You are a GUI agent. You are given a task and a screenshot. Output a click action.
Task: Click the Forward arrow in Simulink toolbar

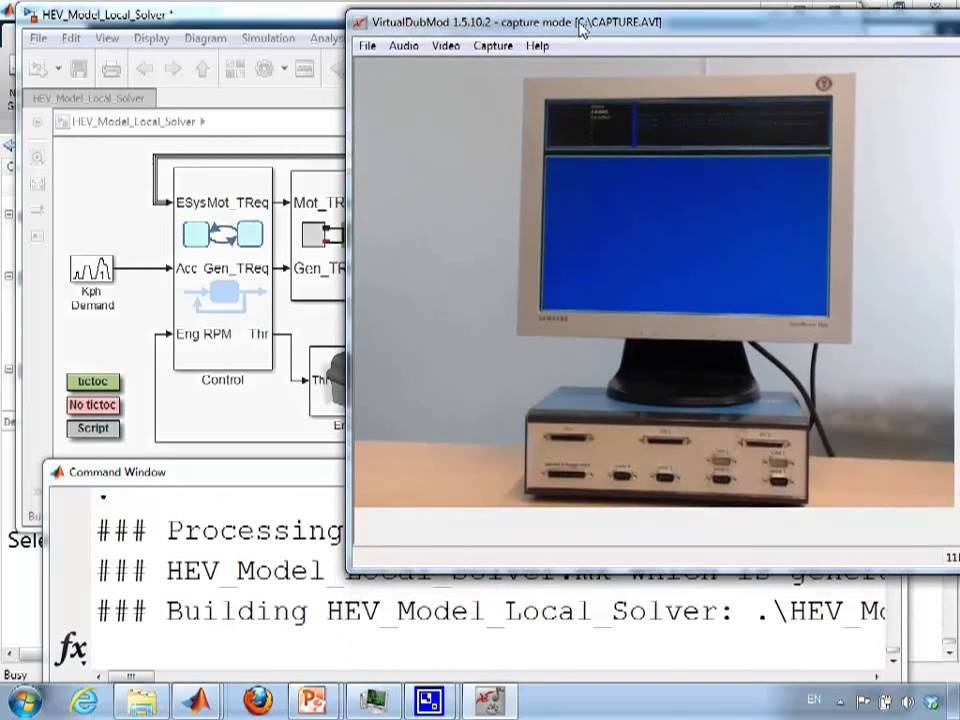[x=173, y=69]
